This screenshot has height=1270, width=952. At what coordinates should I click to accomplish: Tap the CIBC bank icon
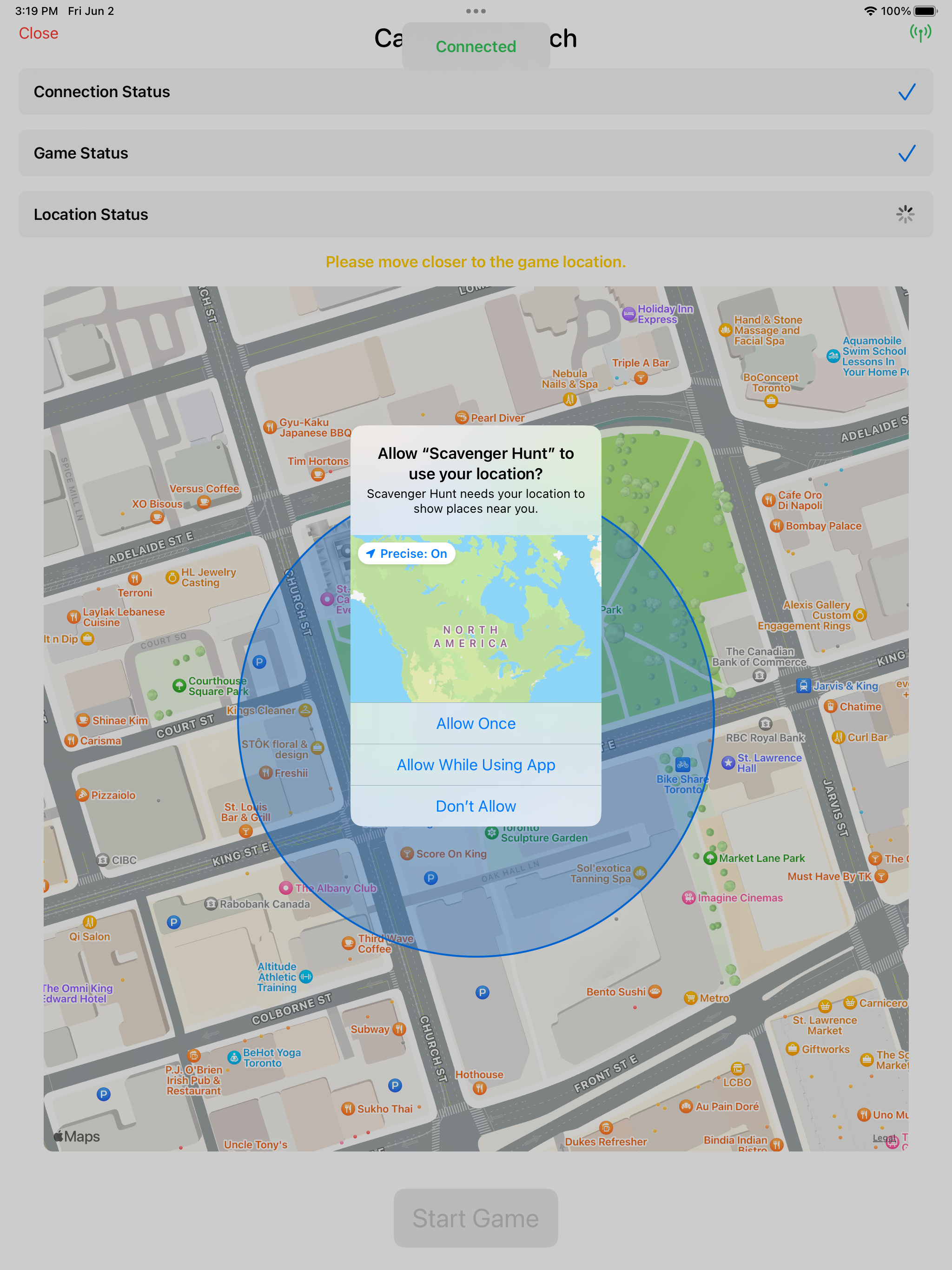[x=103, y=860]
